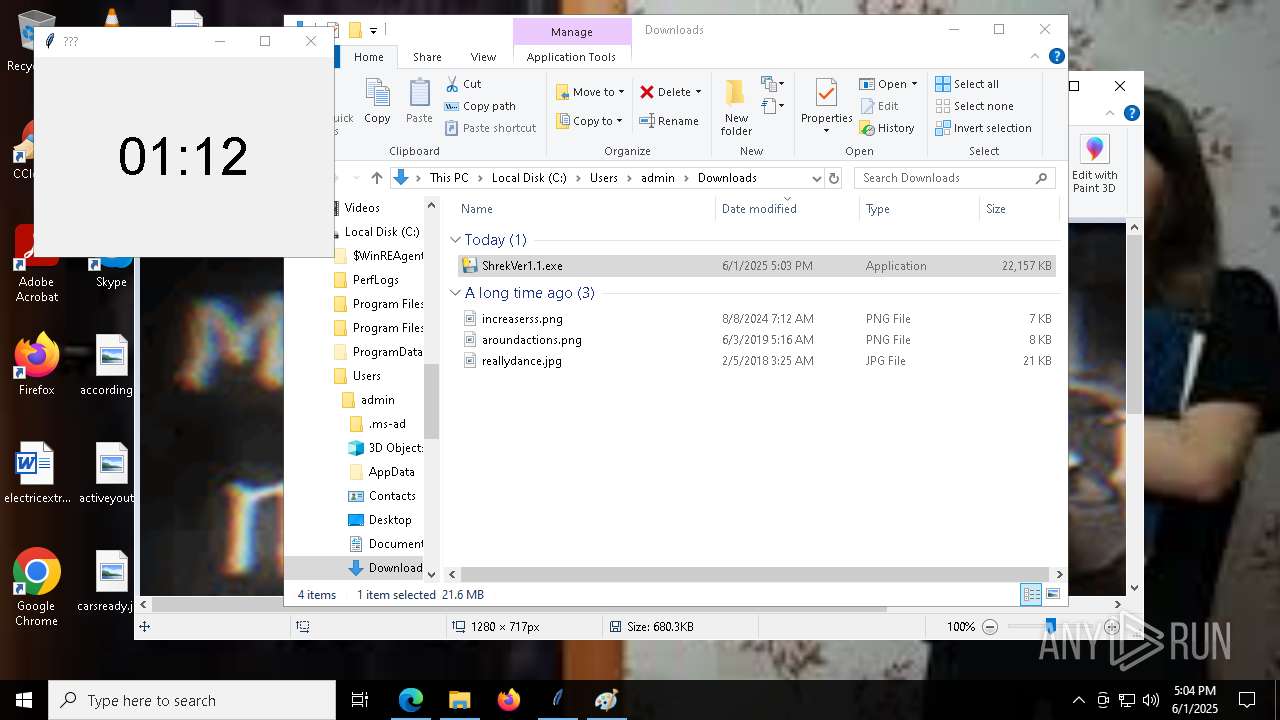Image resolution: width=1280 pixels, height=720 pixels.
Task: Select aroundactions.png file
Action: click(756, 340)
